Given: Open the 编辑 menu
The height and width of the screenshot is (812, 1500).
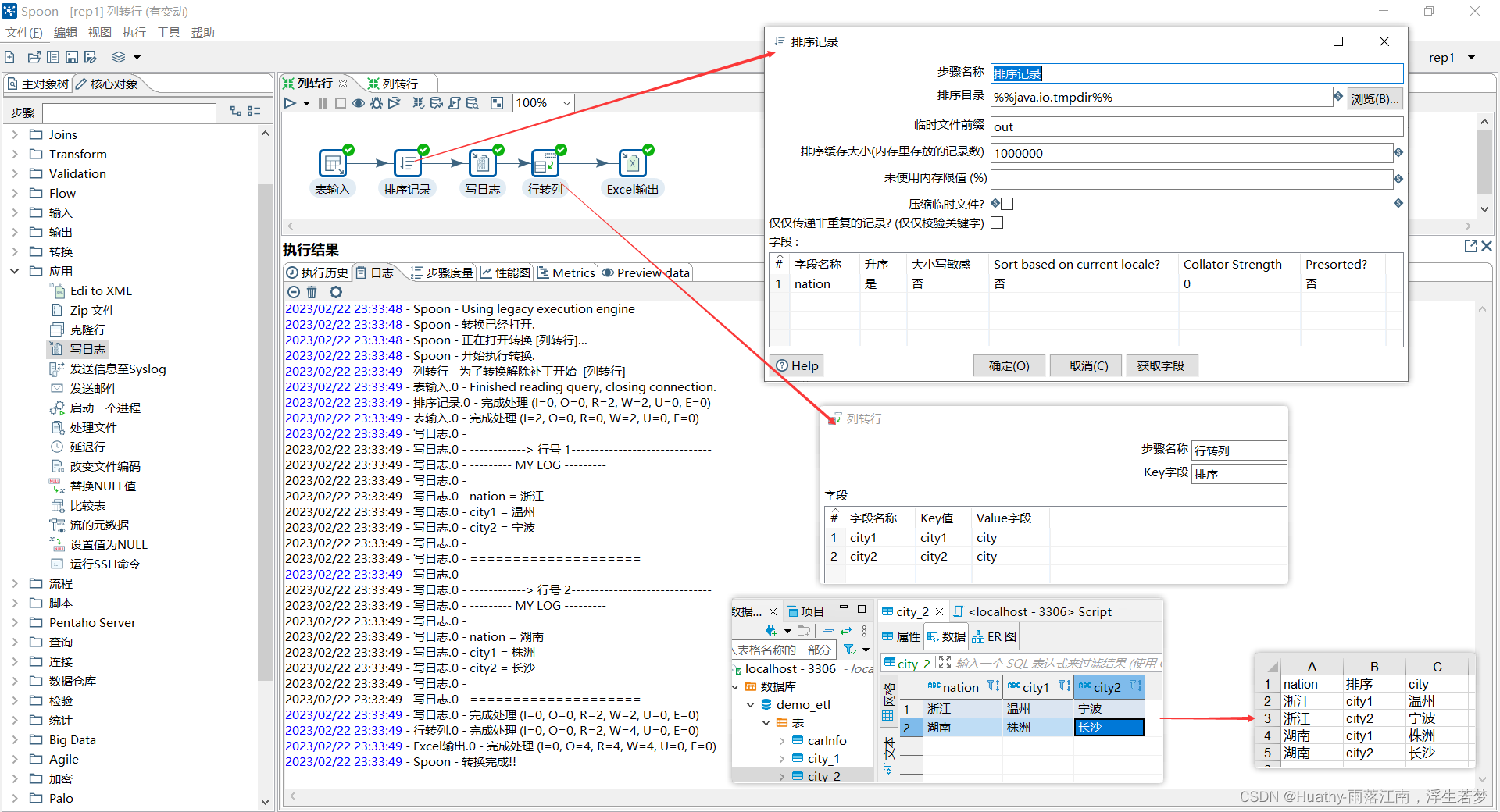Looking at the screenshot, I should click(66, 32).
